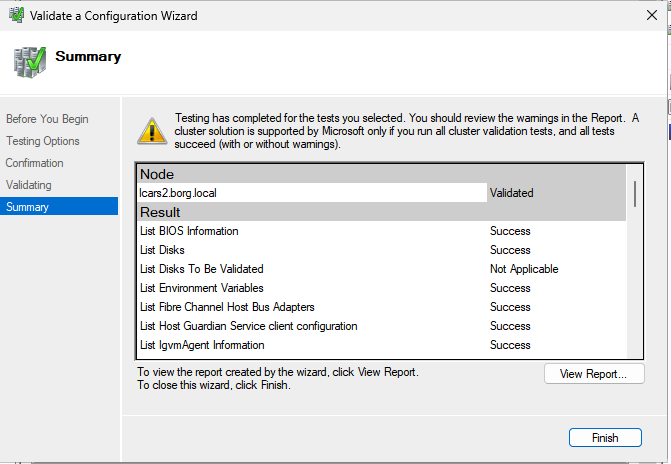The image size is (671, 464).
Task: Click Success status for List BIOS Information
Action: click(510, 231)
